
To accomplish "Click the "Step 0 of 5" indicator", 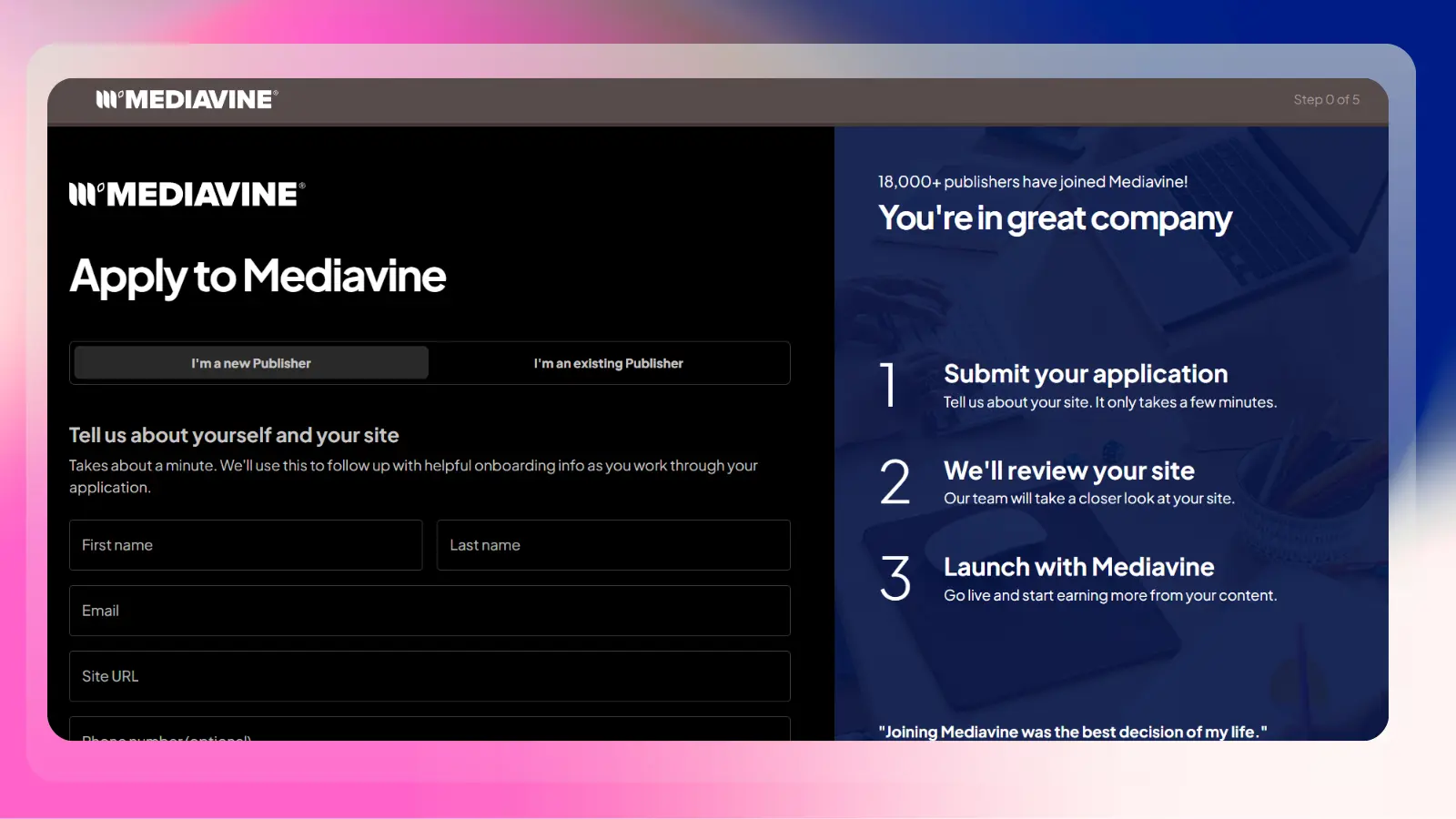I will 1327,99.
